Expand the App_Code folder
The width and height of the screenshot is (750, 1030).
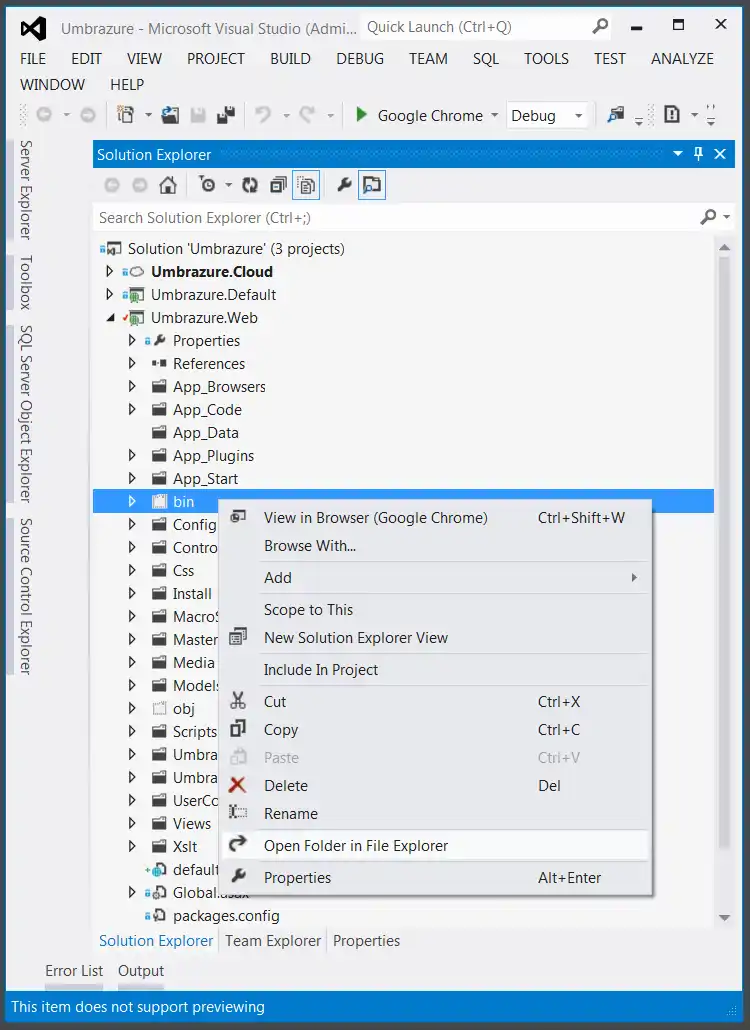point(132,409)
